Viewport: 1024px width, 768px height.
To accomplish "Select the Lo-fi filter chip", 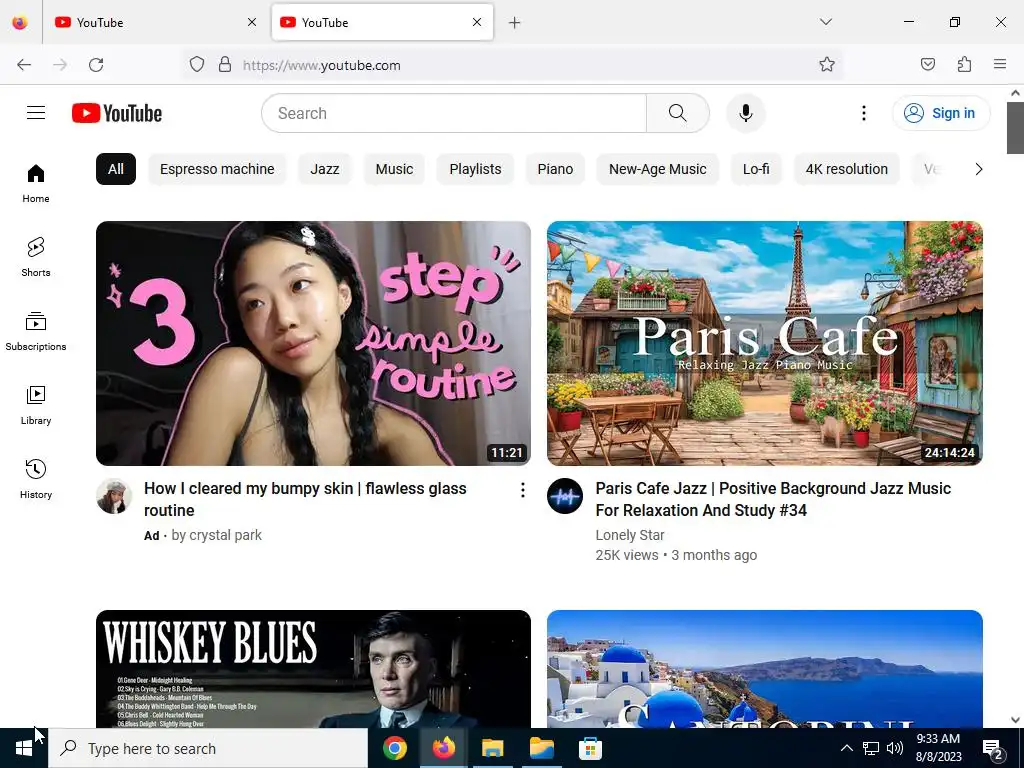I will (756, 169).
